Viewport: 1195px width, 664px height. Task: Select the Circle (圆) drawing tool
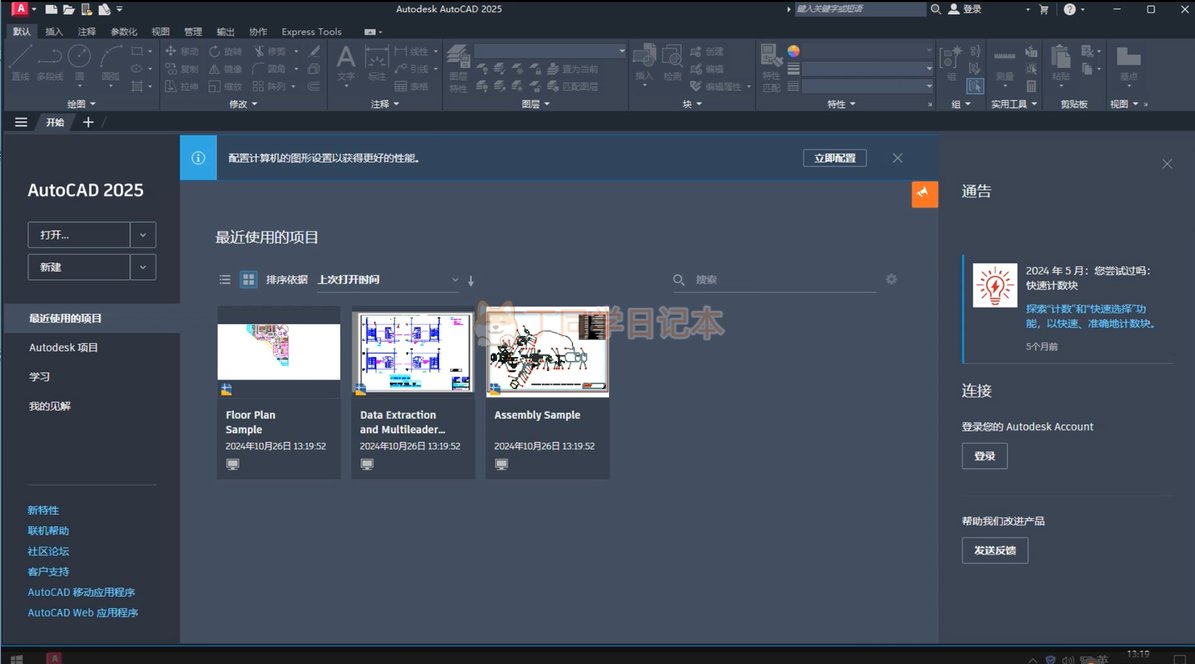[x=79, y=58]
